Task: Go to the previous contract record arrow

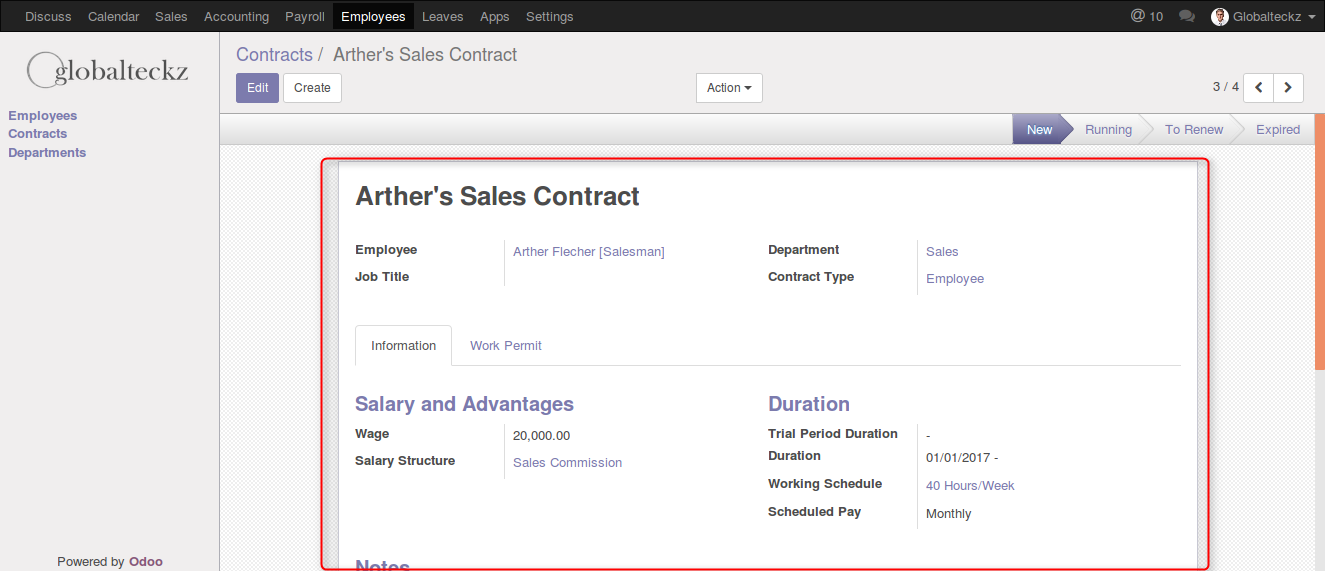Action: (1259, 88)
